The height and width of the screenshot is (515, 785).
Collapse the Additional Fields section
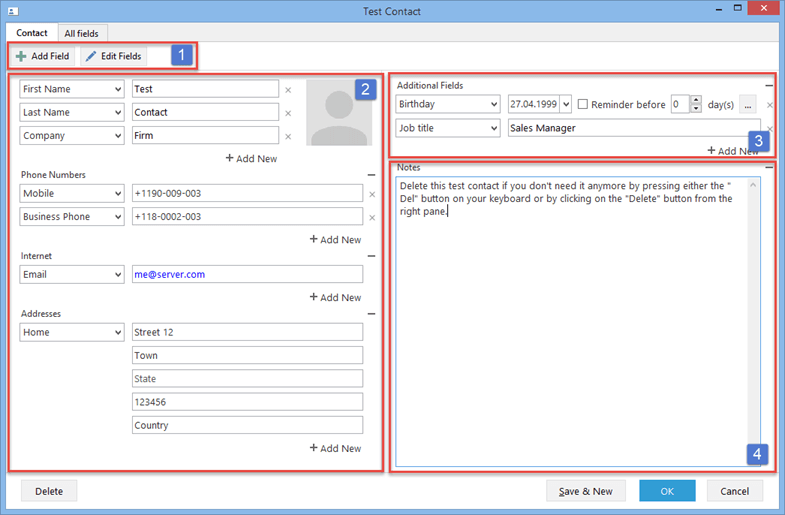tap(769, 86)
